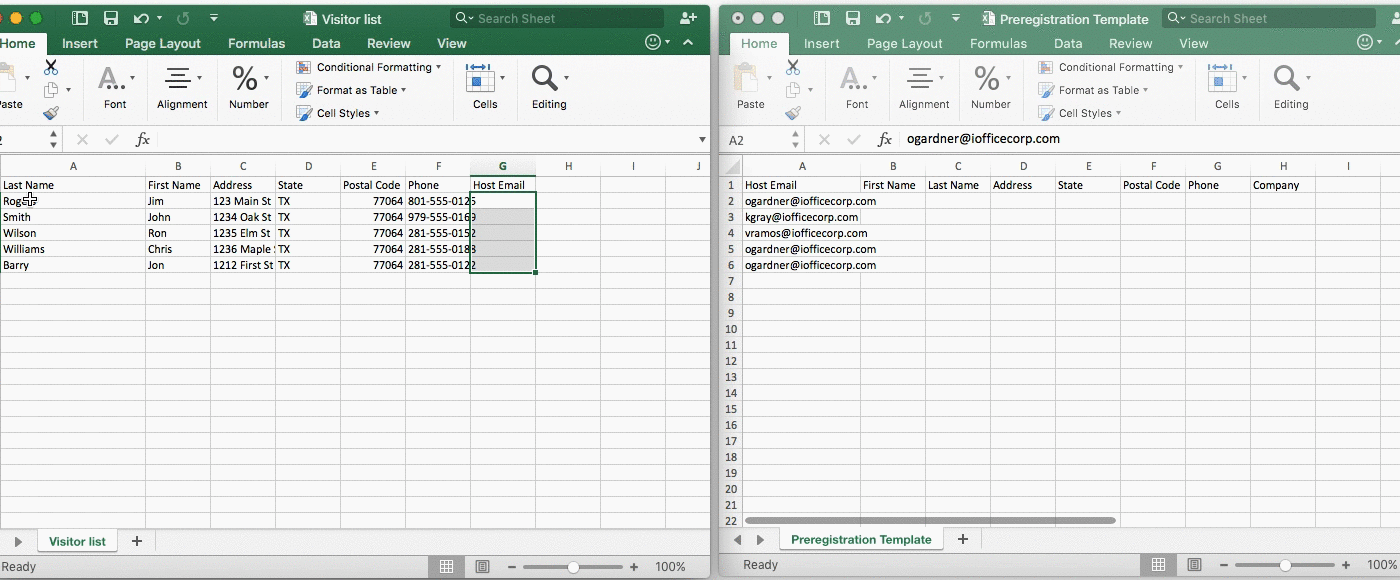1400x580 pixels.
Task: Collapse the ribbon in Visitor list window
Action: click(x=688, y=43)
